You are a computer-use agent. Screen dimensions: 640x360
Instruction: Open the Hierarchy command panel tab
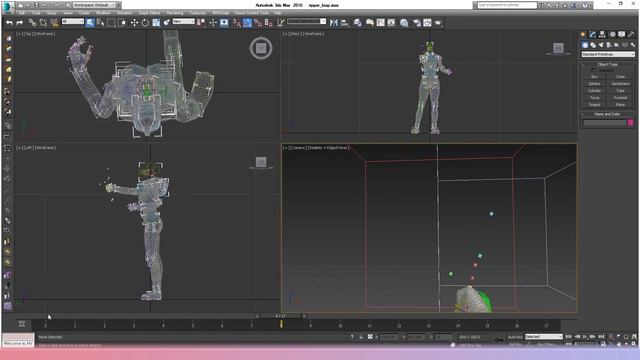(602, 34)
